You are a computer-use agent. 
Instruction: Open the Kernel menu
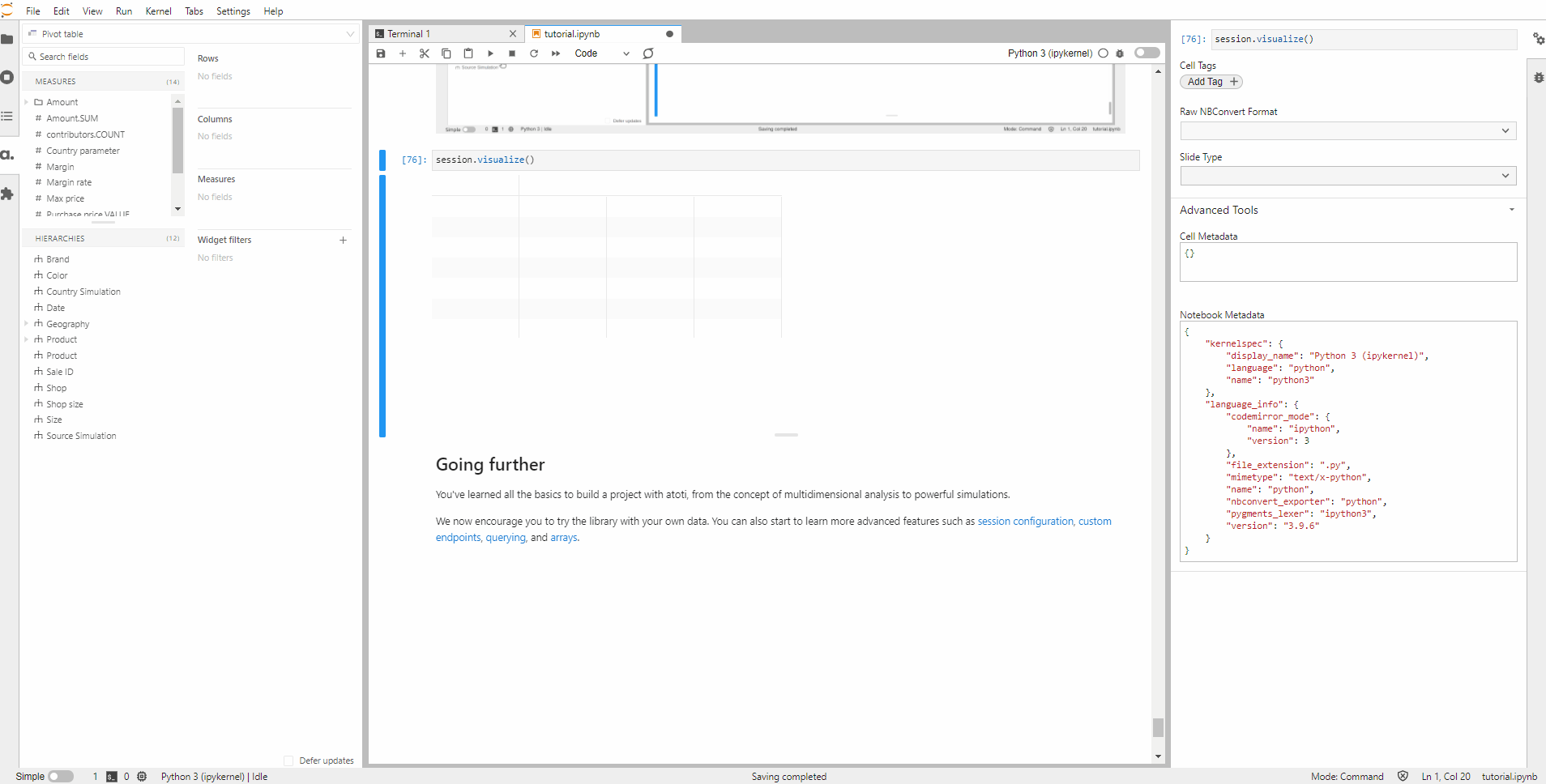(x=158, y=11)
